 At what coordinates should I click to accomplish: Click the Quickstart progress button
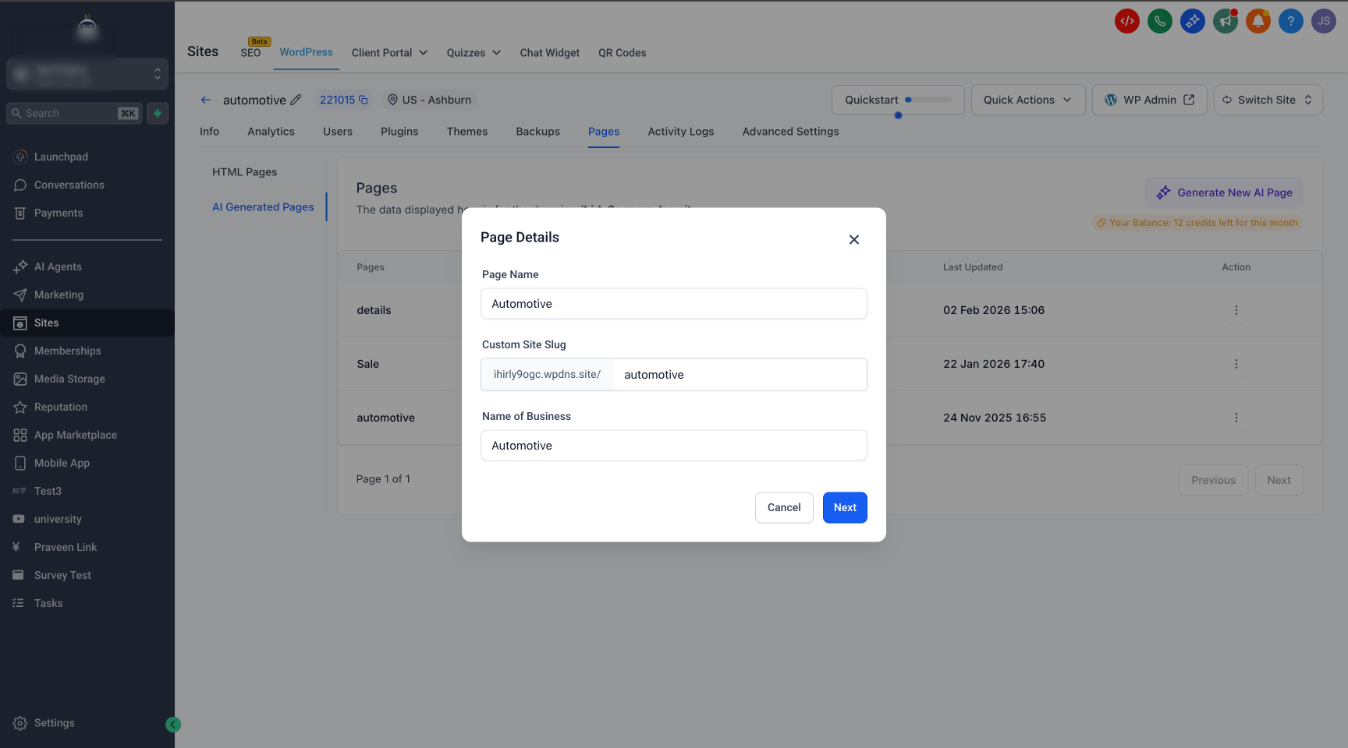click(x=898, y=100)
